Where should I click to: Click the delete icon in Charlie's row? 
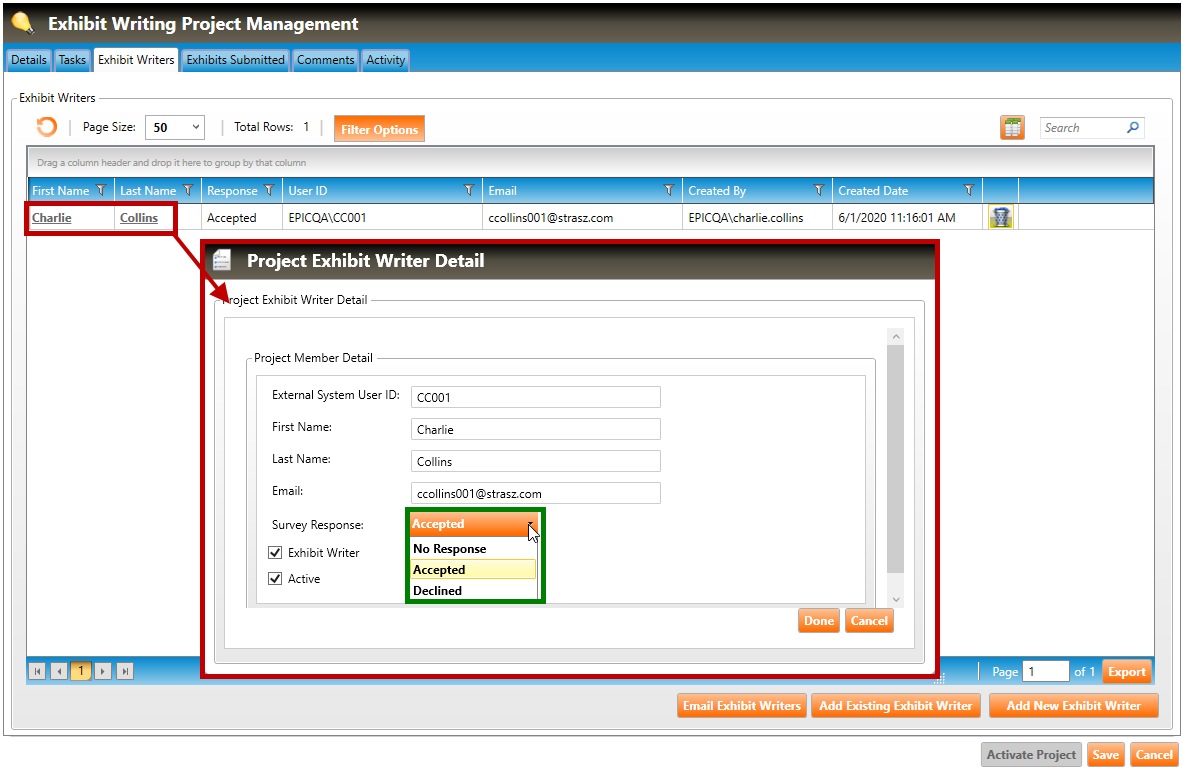[x=1000, y=217]
